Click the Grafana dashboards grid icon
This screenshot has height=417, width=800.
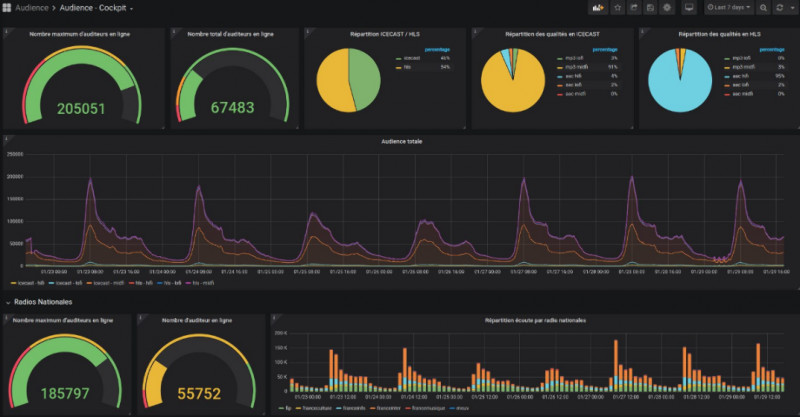[7, 8]
